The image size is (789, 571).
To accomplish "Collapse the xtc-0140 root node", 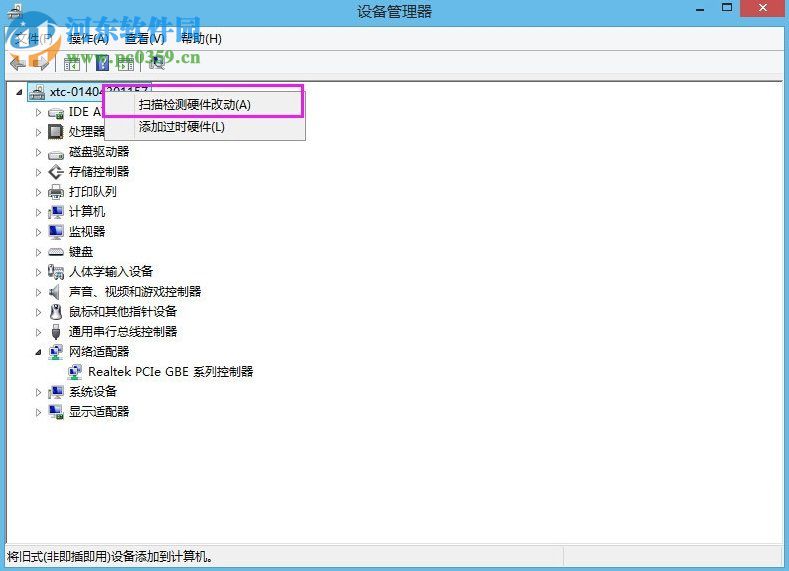I will [19, 92].
